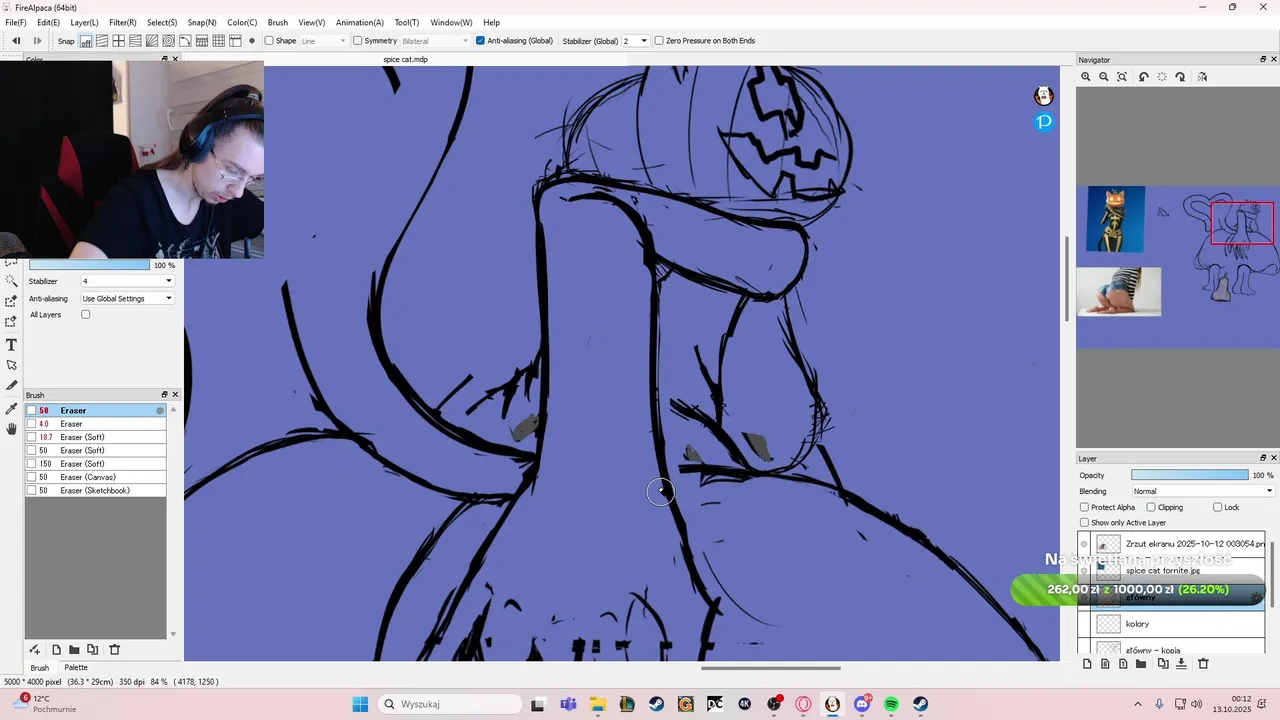Open the Stabilizer (Global) value dropdown
The height and width of the screenshot is (720, 1280).
pyautogui.click(x=635, y=41)
